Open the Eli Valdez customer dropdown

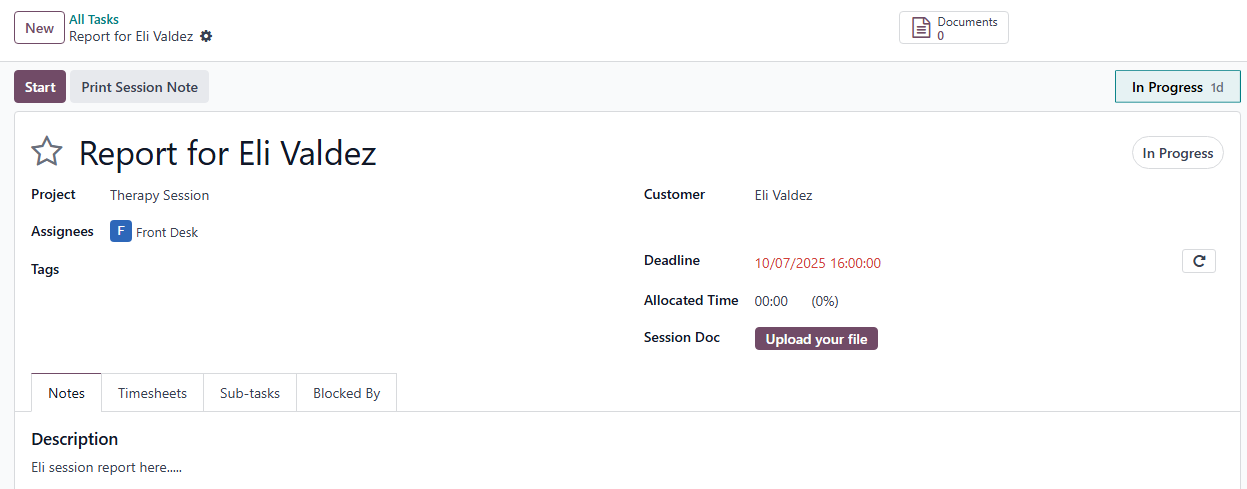(783, 195)
